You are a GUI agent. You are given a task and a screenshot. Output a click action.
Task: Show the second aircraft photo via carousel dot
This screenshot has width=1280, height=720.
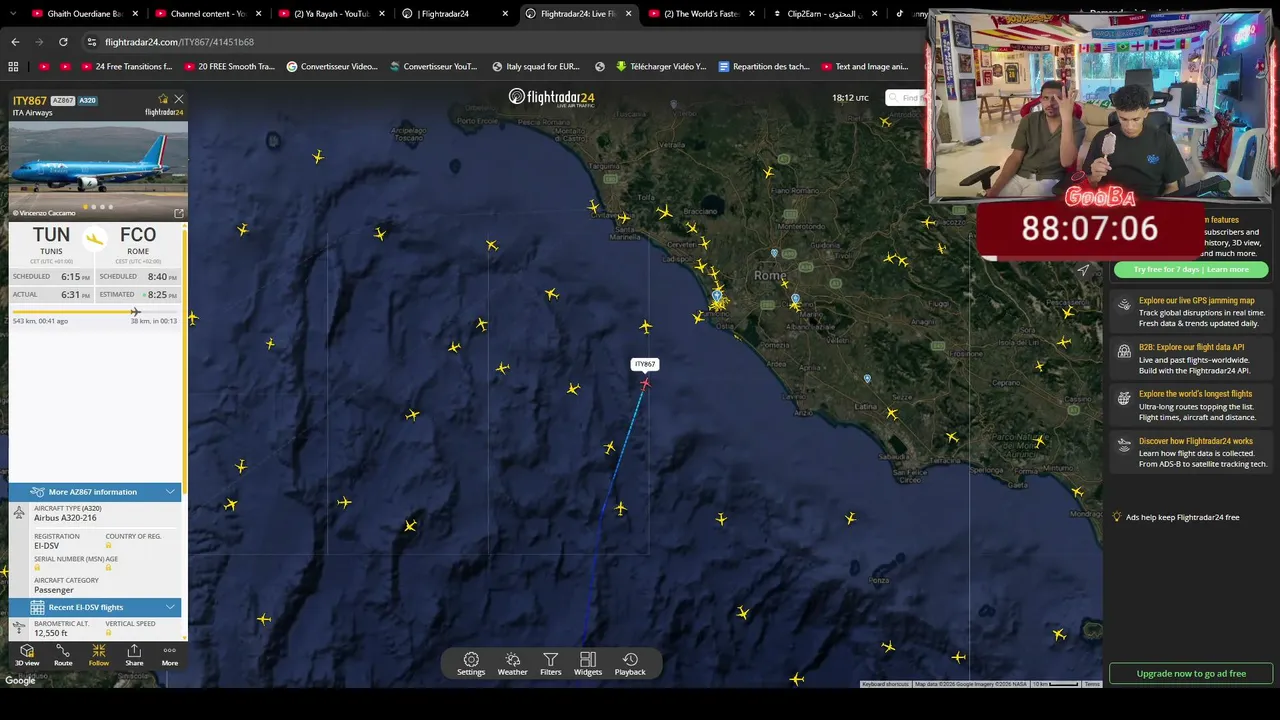pyautogui.click(x=94, y=207)
